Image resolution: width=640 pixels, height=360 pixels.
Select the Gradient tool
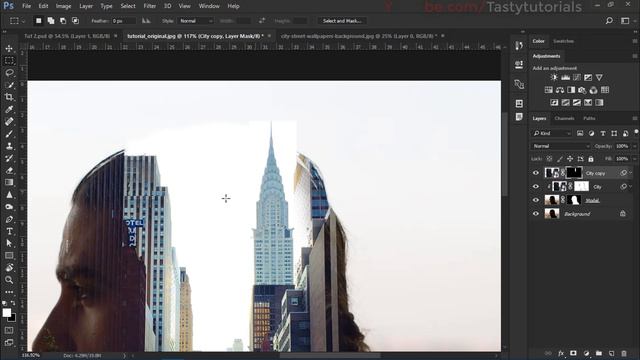point(9,182)
